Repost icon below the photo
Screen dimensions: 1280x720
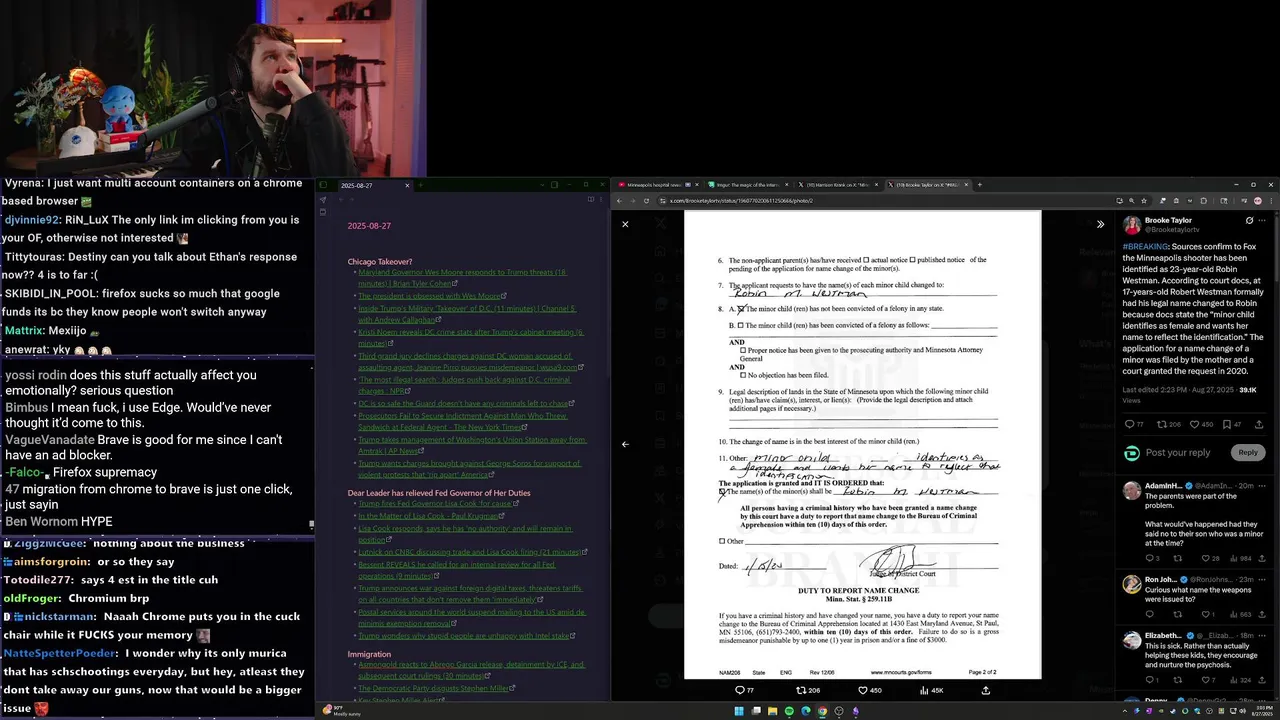click(x=800, y=690)
